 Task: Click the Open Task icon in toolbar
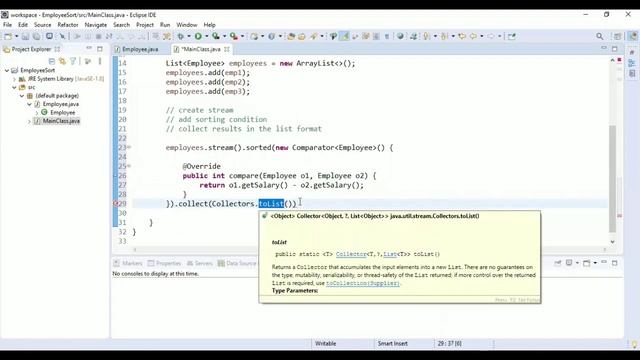pos(302,36)
